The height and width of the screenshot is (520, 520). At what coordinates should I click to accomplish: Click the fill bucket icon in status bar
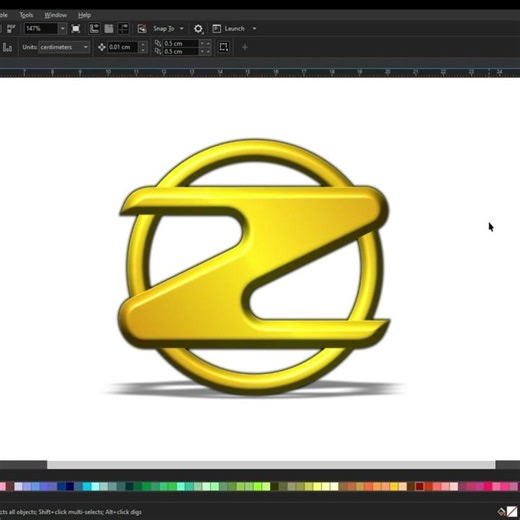point(501,512)
